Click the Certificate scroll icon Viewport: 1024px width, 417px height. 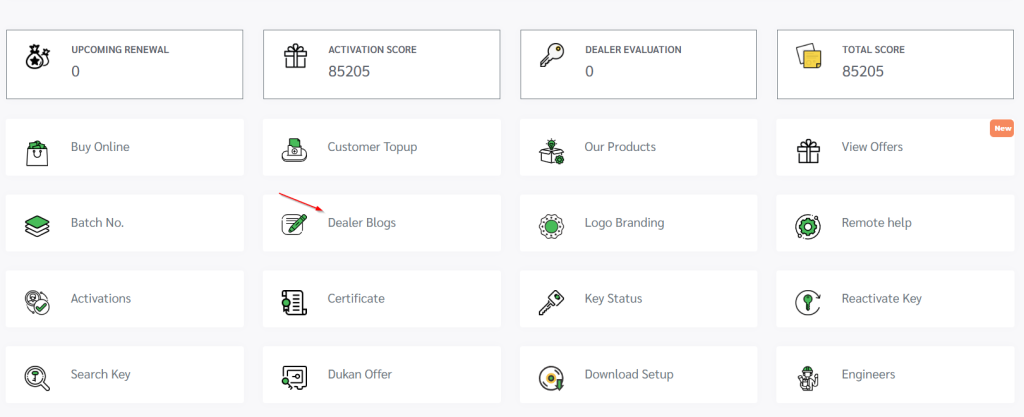[294, 300]
